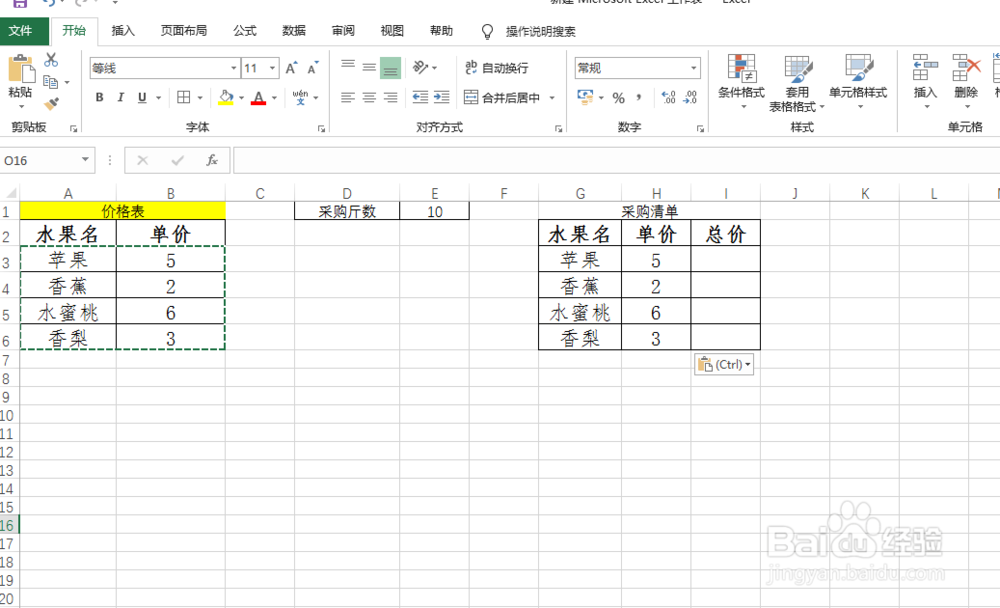This screenshot has height=608, width=1000.
Task: Align text left
Action: coord(348,97)
